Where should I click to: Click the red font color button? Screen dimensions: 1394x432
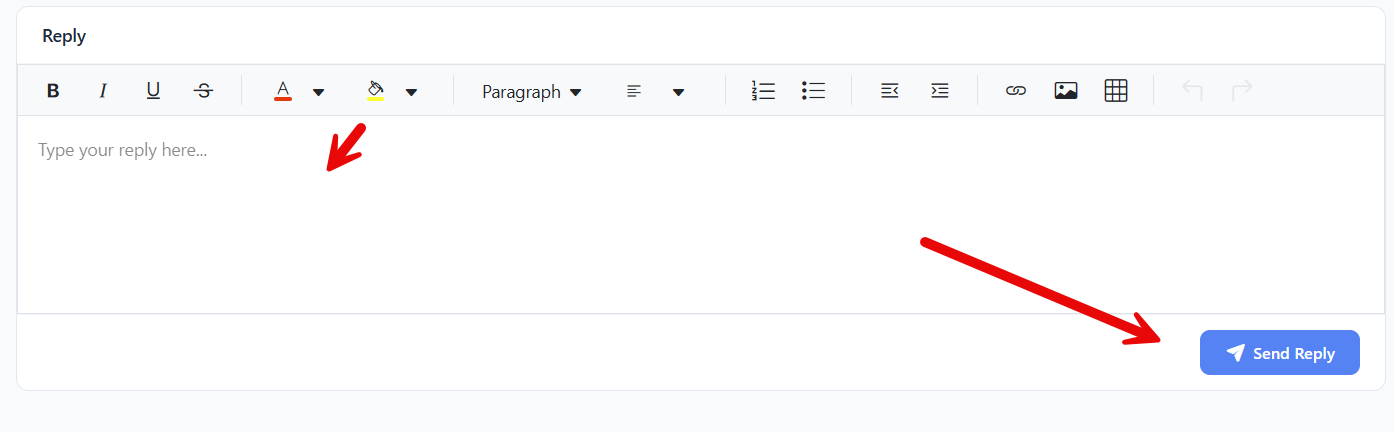283,91
